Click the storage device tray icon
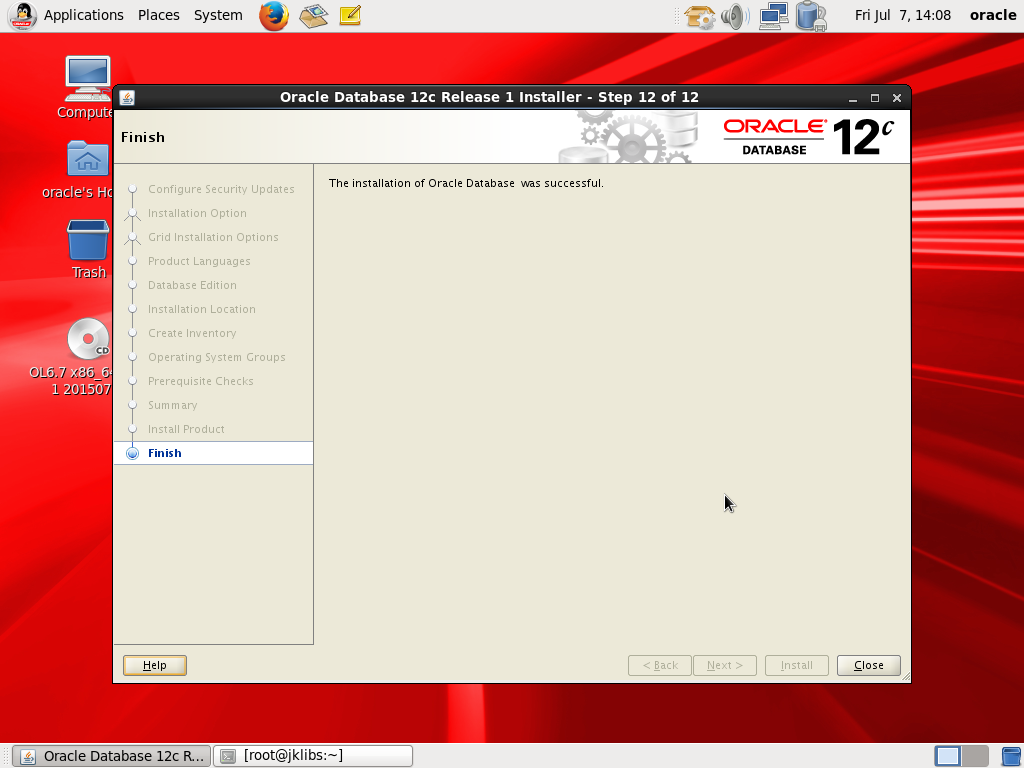This screenshot has height=768, width=1024. (811, 16)
